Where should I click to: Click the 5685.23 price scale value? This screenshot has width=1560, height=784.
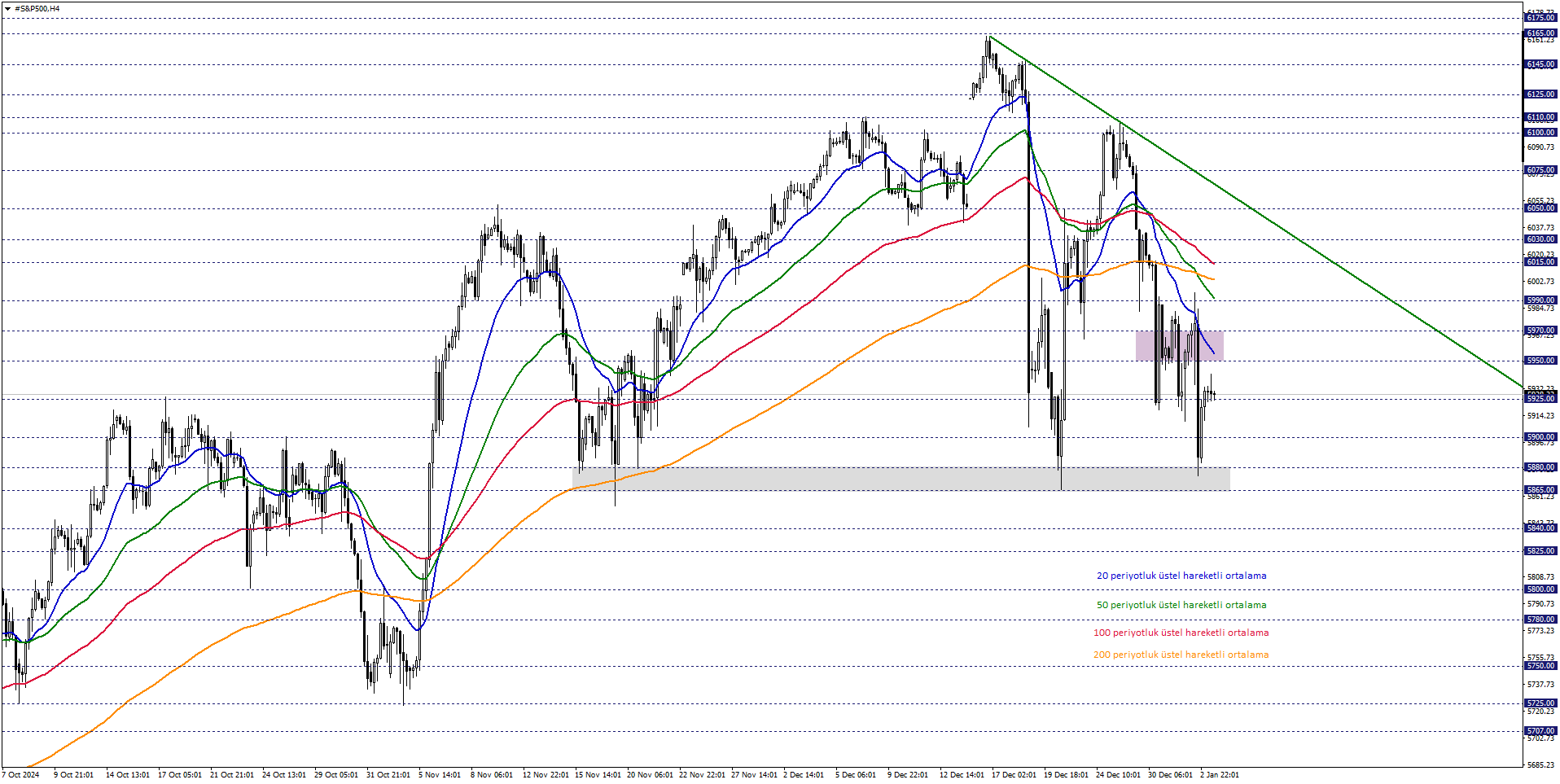(1540, 765)
